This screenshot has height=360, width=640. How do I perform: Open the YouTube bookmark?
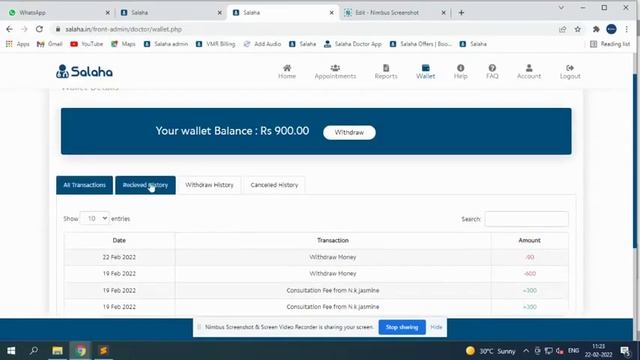87,44
